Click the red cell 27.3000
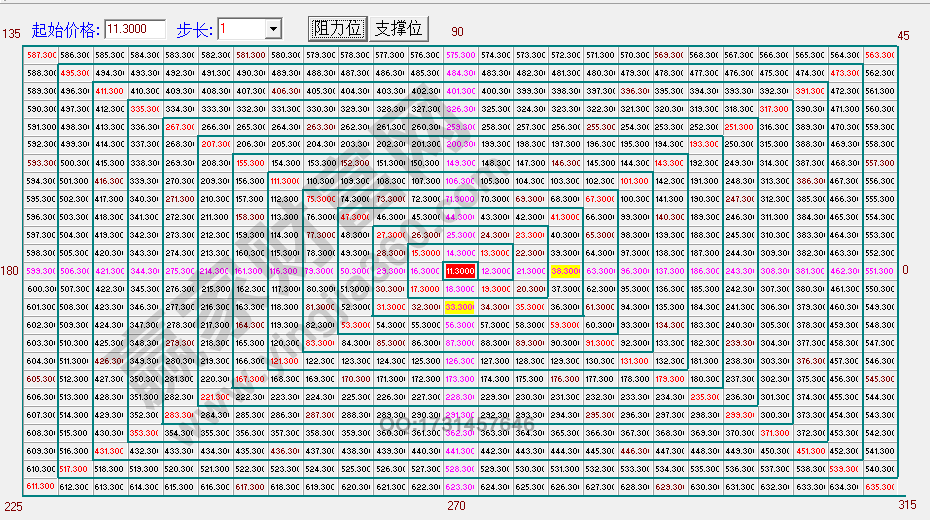Screen dimensions: 930x520 (390, 235)
